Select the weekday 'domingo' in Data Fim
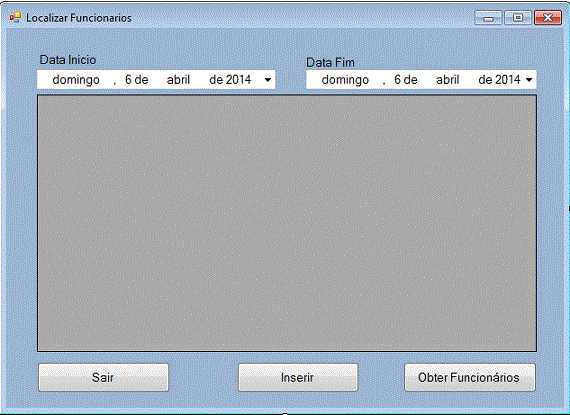The height and width of the screenshot is (415, 570). coord(345,80)
